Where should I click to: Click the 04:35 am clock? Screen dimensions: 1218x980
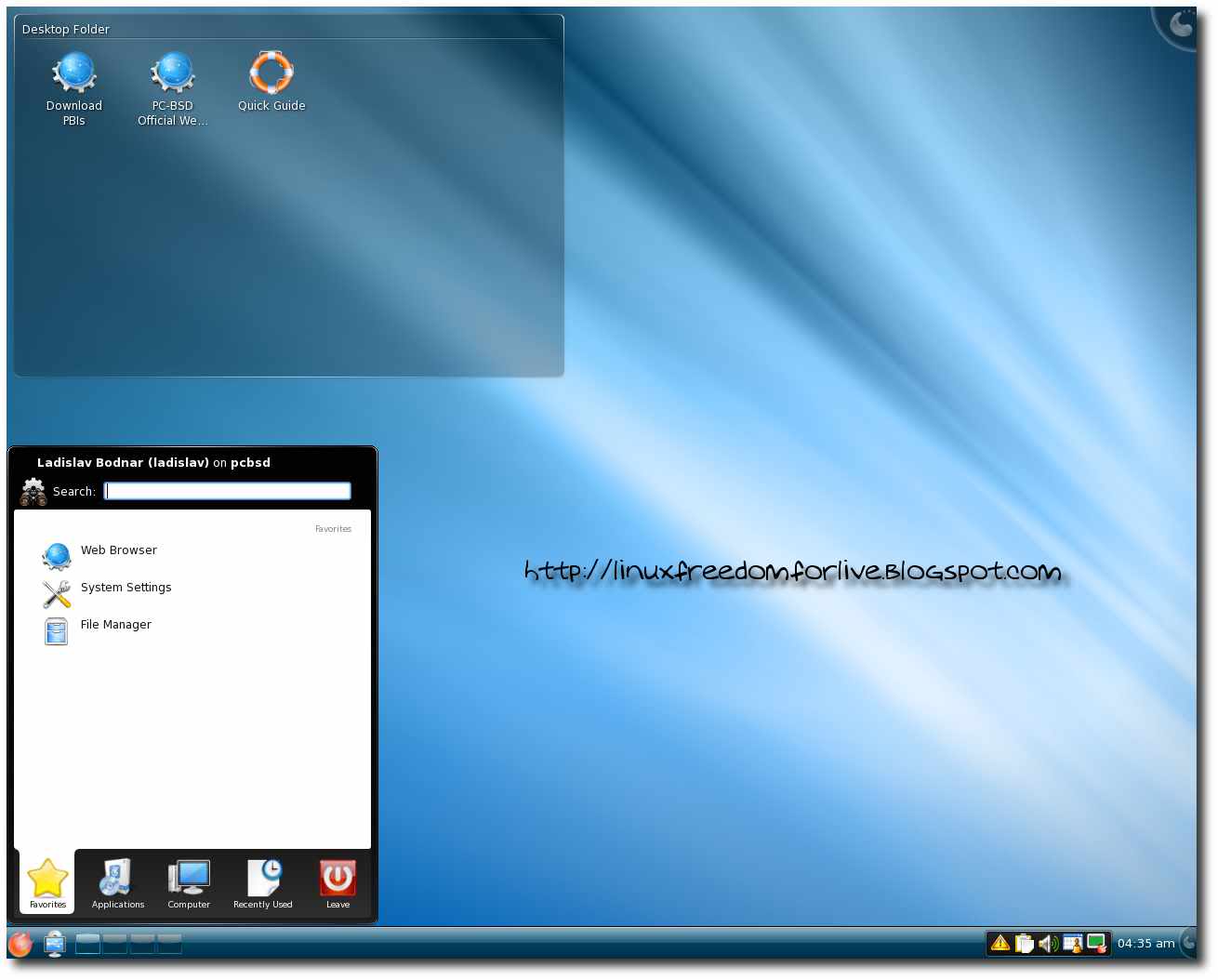coord(1145,944)
